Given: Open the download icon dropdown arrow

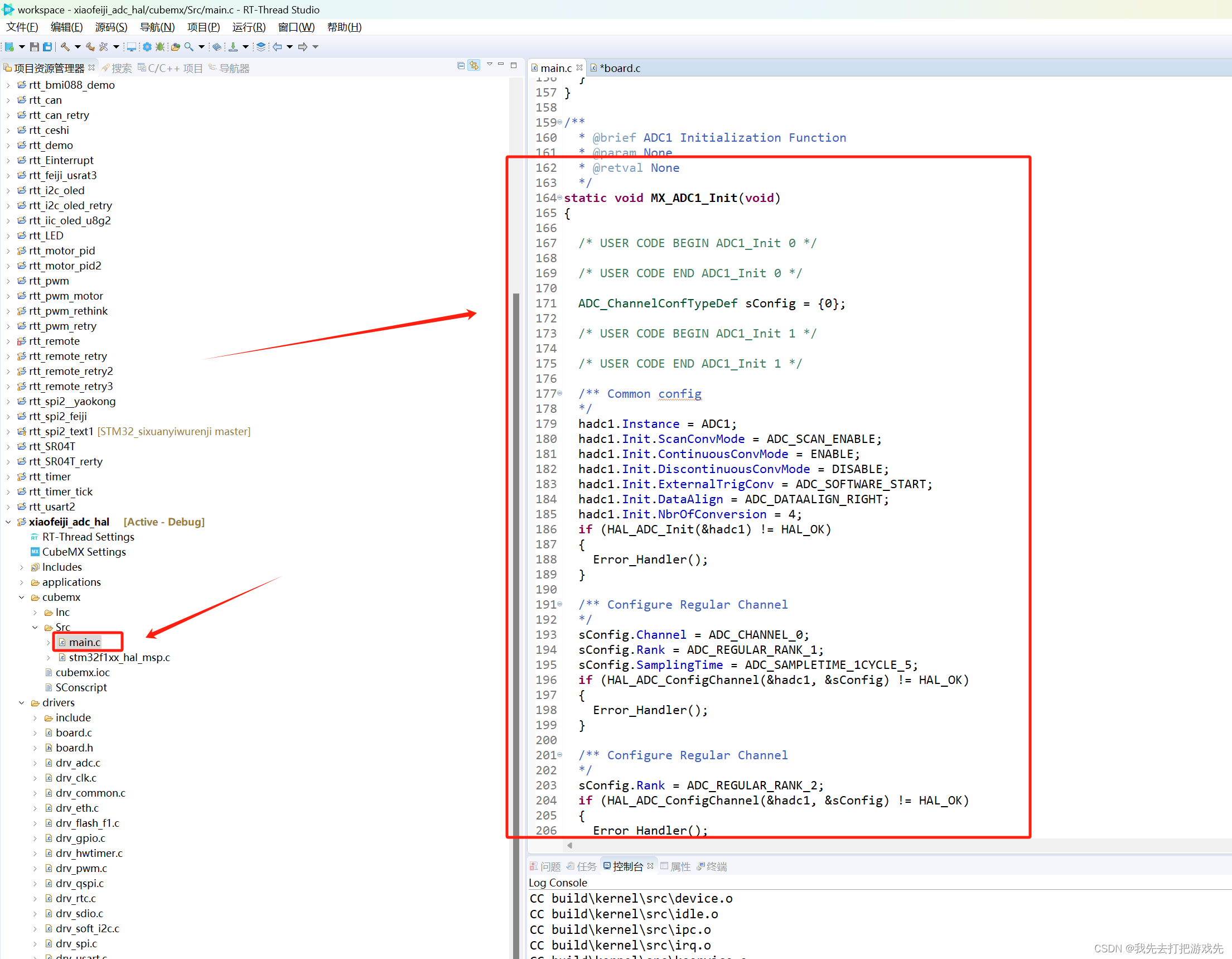Looking at the screenshot, I should [245, 47].
